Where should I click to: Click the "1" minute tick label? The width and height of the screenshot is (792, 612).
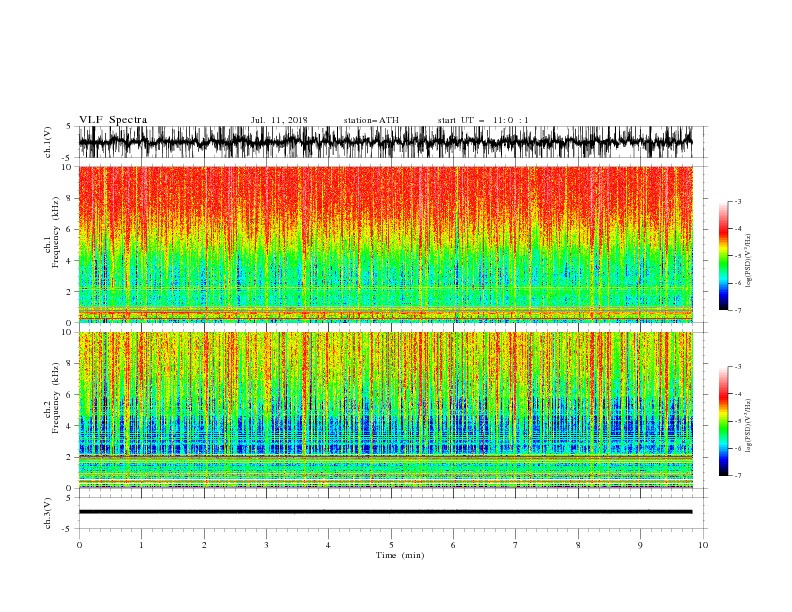coord(141,545)
